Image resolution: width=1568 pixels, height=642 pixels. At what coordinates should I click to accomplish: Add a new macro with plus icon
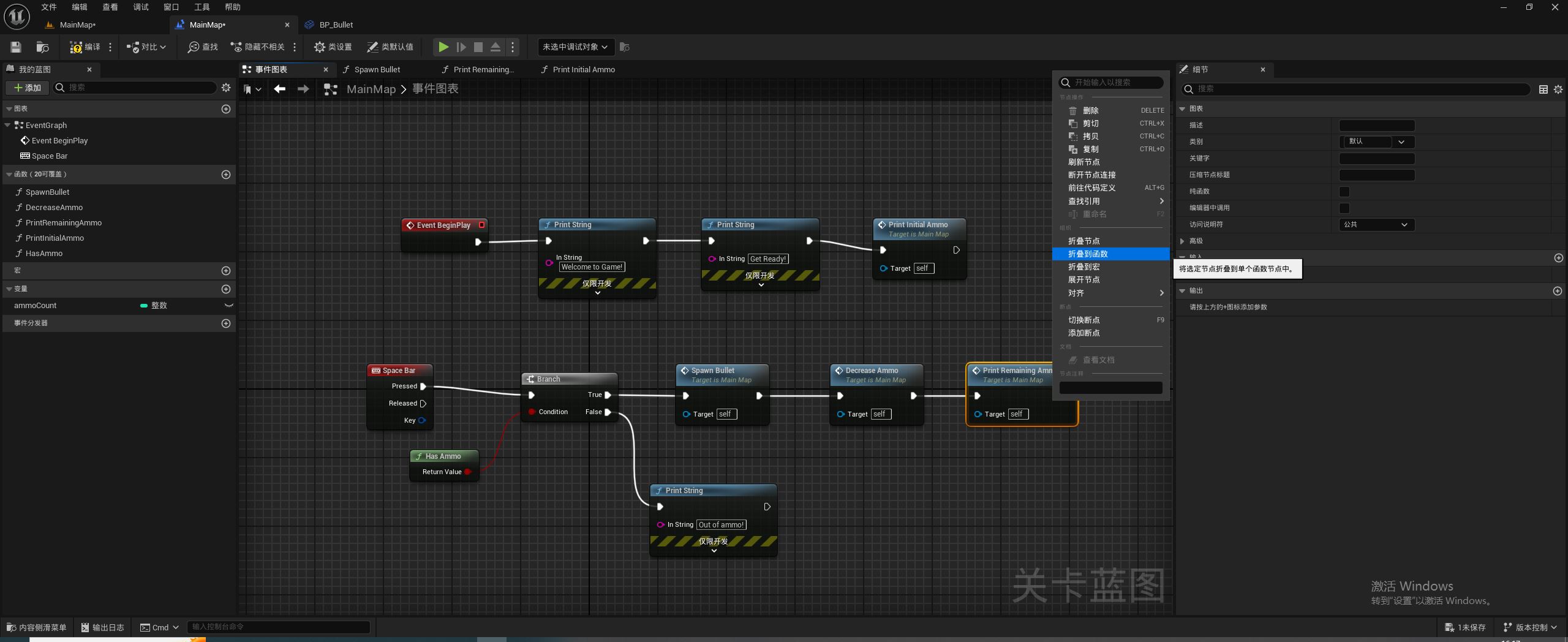coord(226,271)
